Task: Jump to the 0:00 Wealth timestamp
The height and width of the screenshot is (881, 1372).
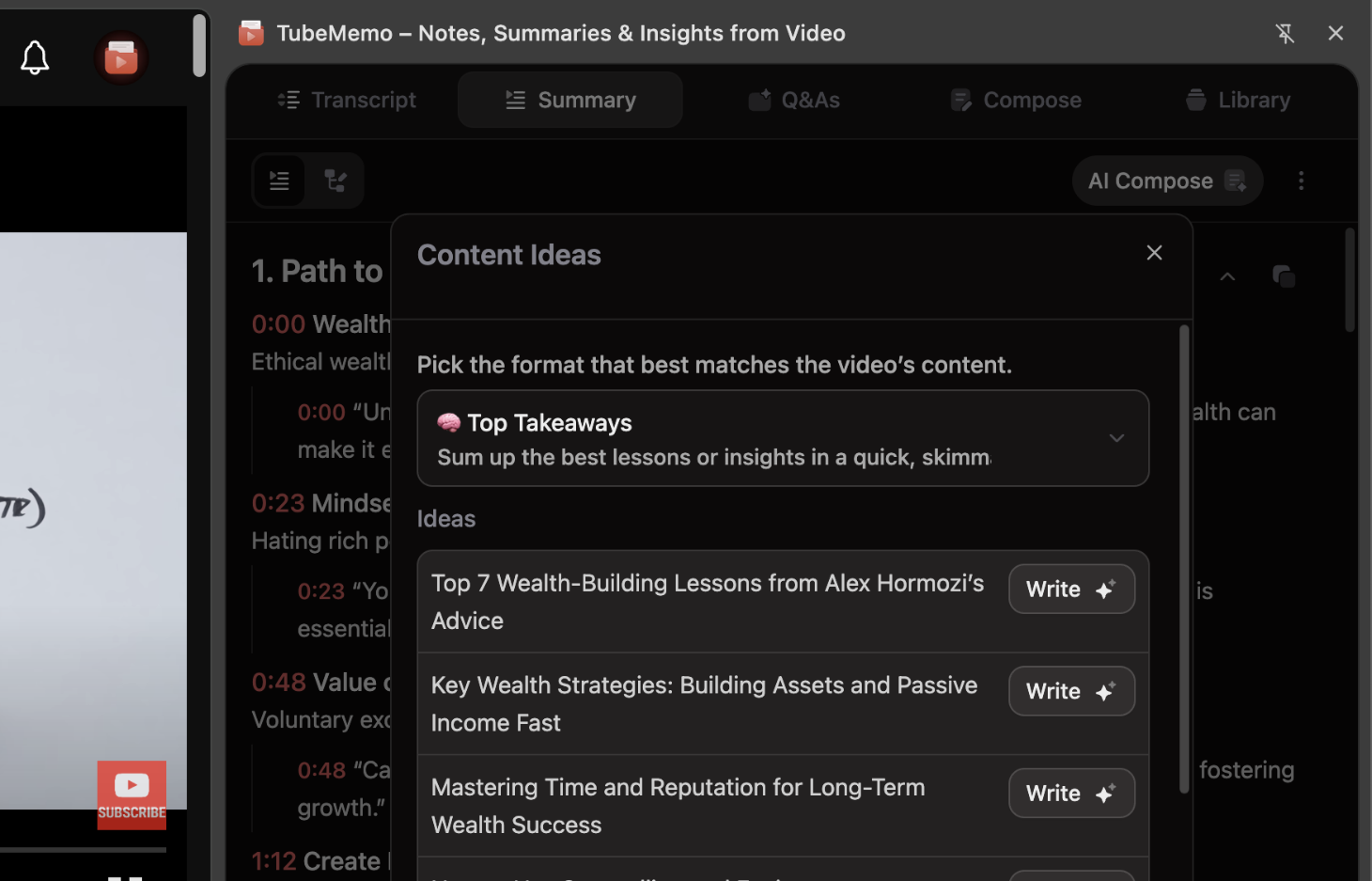Action: 278,324
